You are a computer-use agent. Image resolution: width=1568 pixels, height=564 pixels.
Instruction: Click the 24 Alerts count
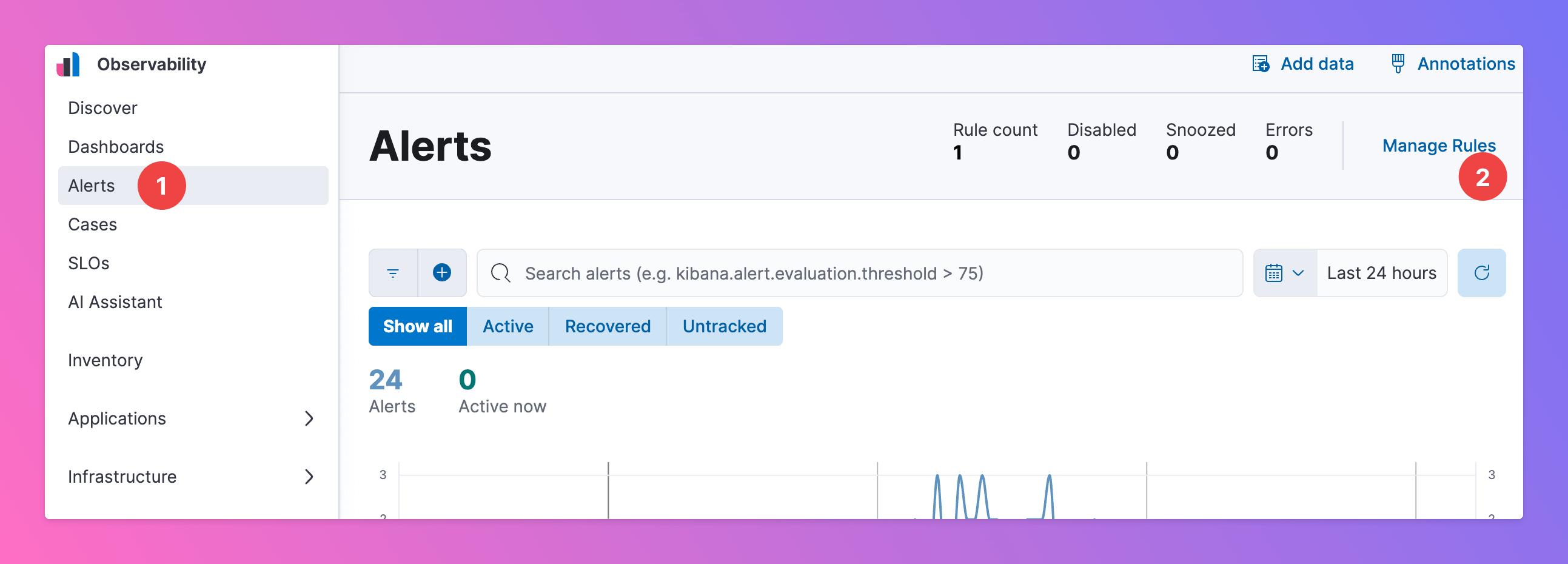click(392, 392)
